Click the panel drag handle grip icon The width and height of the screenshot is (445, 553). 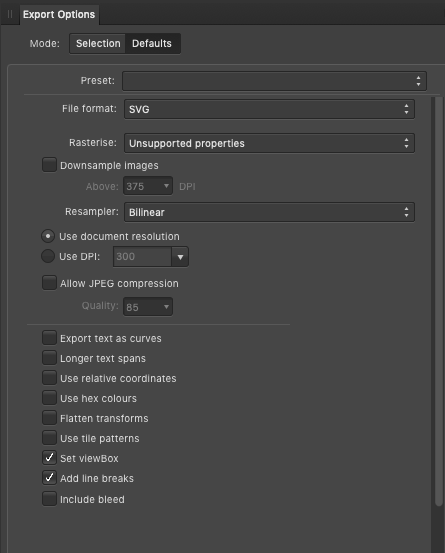click(x=10, y=14)
